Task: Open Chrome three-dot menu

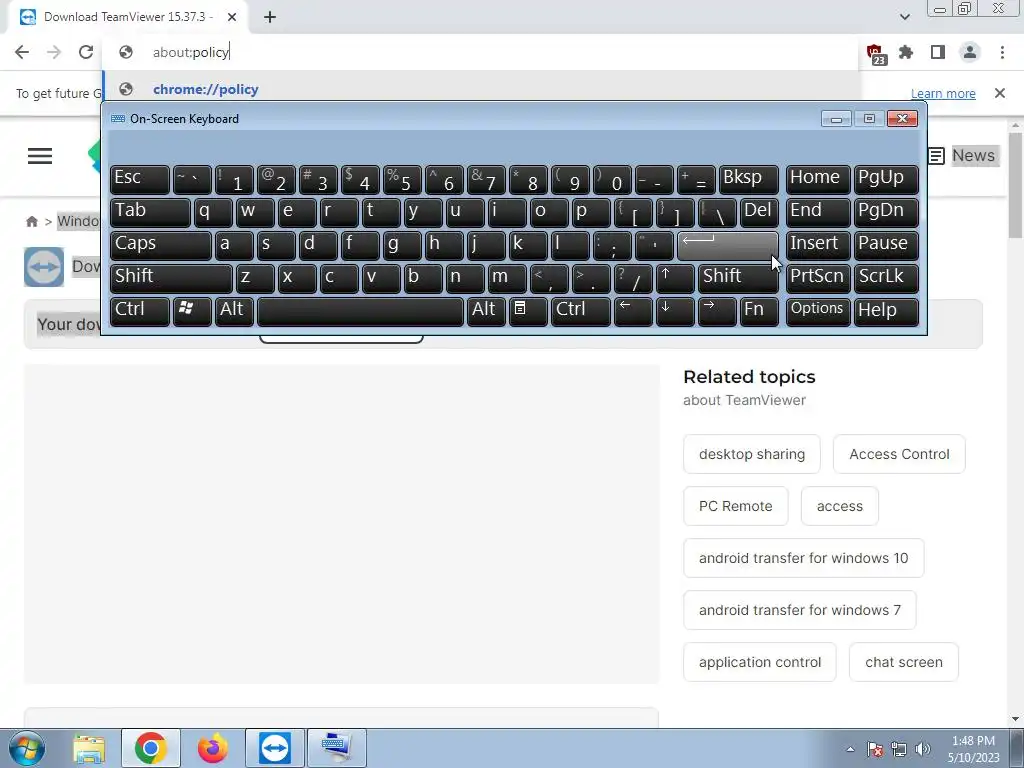Action: pyautogui.click(x=1002, y=52)
